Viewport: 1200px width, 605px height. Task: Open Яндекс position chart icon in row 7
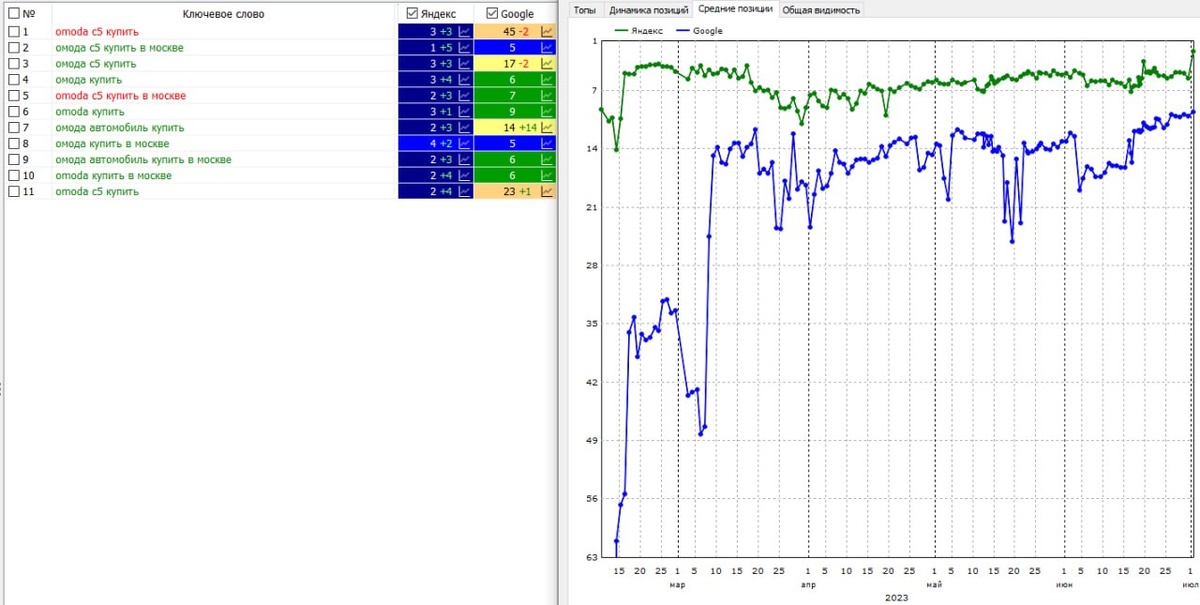pyautogui.click(x=464, y=128)
